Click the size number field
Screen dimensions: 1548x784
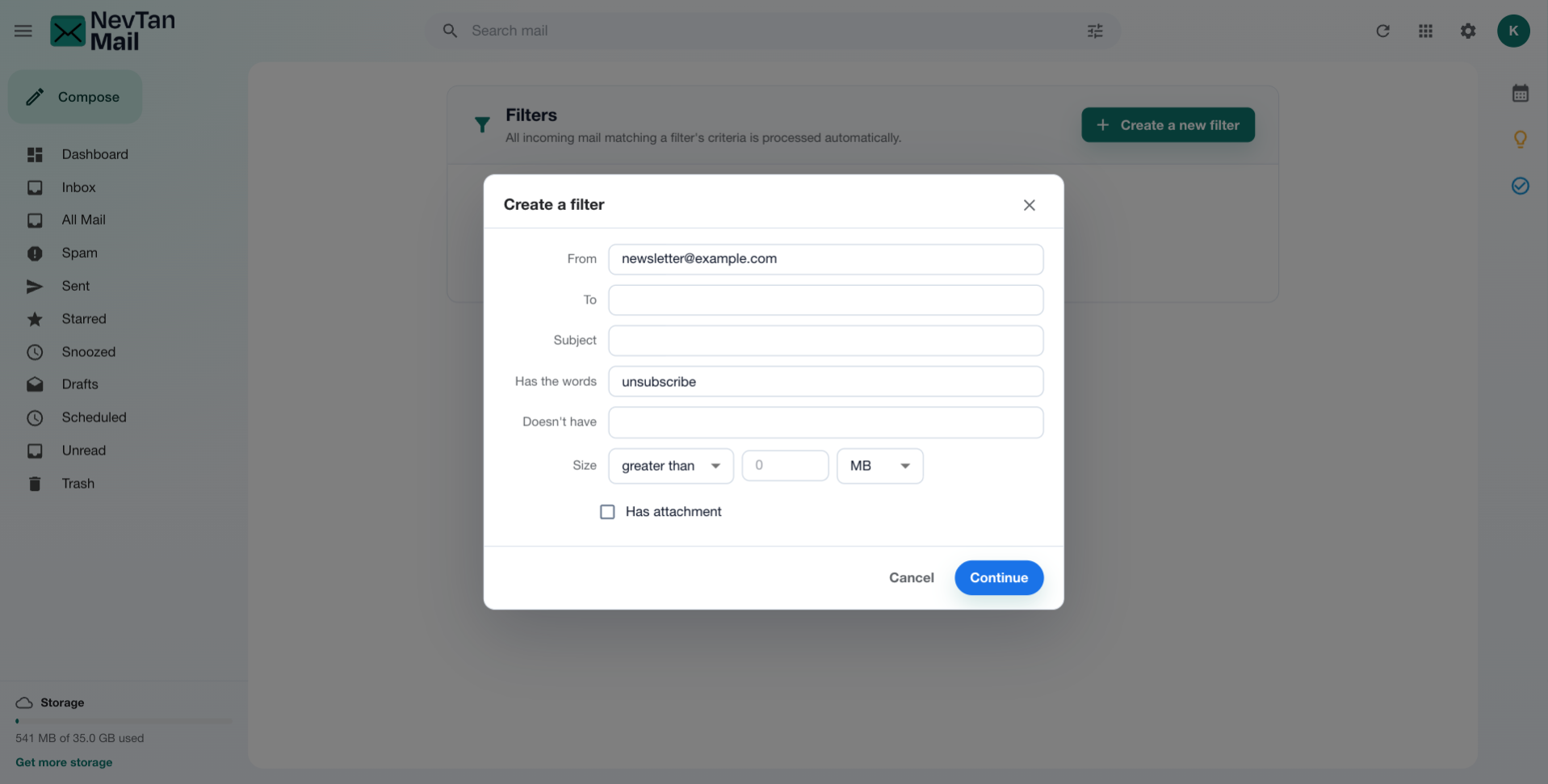(785, 466)
